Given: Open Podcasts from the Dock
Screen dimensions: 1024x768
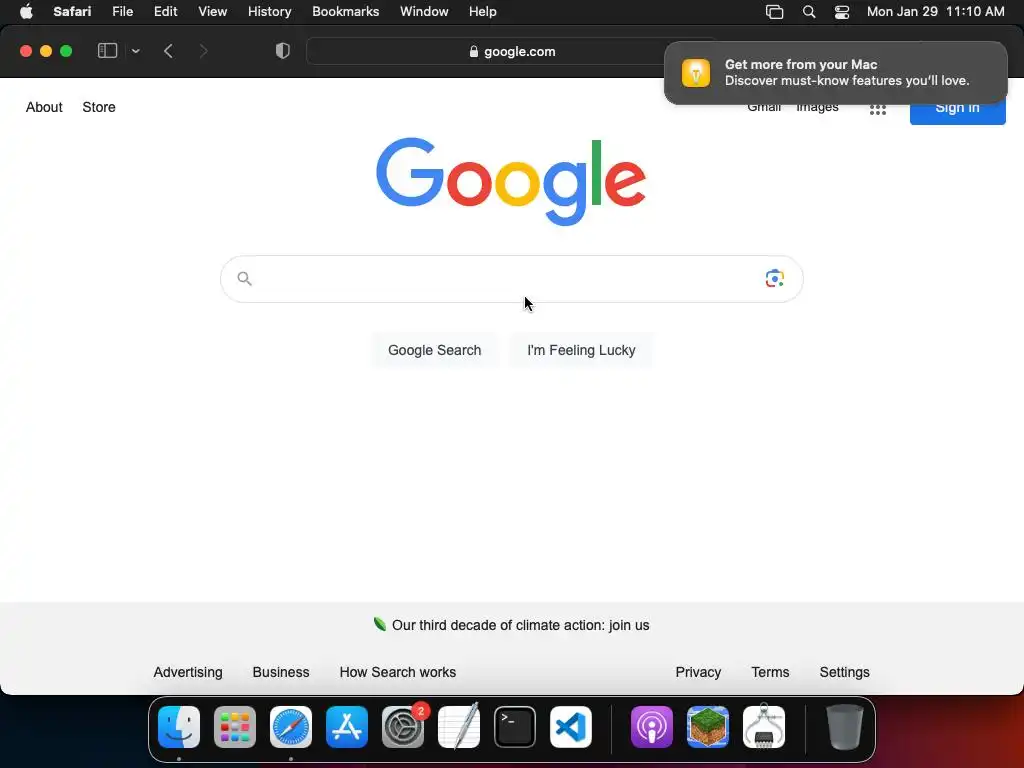Looking at the screenshot, I should 652,727.
